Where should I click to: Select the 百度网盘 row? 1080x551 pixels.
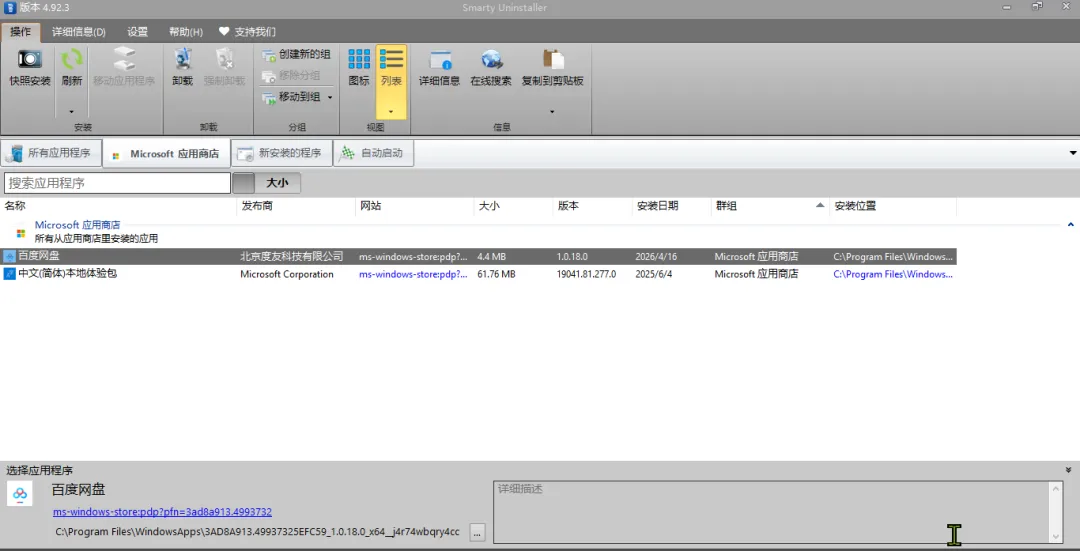[x=479, y=256]
